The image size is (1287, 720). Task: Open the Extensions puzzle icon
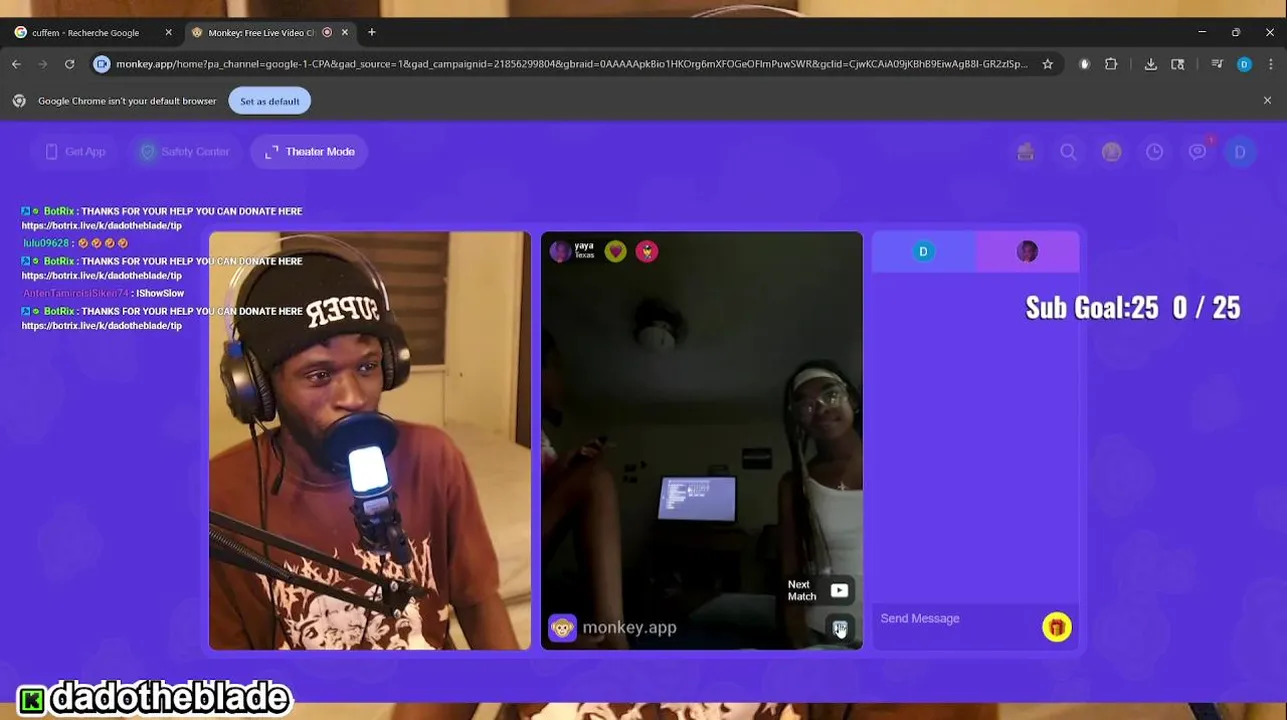1111,64
